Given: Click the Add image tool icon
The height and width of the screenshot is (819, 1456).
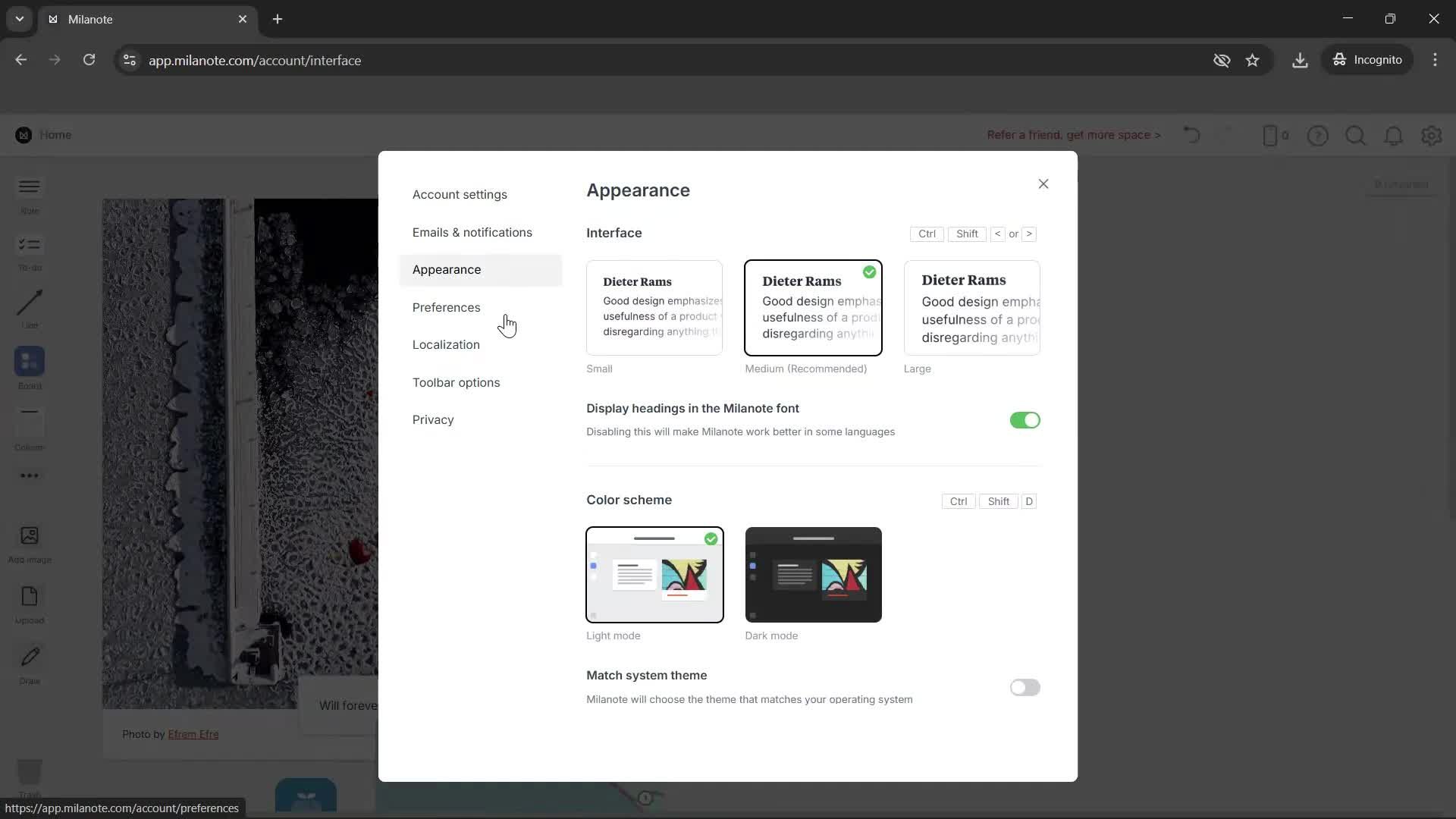Looking at the screenshot, I should [30, 536].
